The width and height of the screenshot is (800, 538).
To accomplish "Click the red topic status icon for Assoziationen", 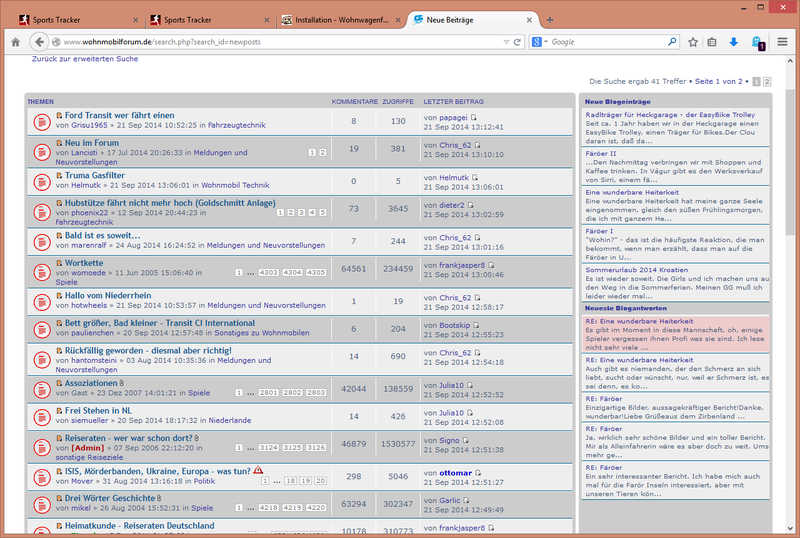I will pos(41,389).
